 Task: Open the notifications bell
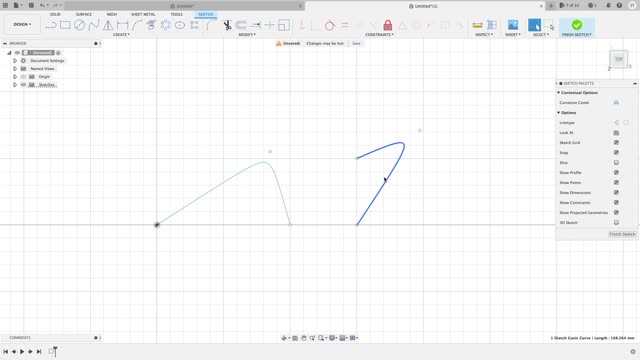(x=608, y=5)
